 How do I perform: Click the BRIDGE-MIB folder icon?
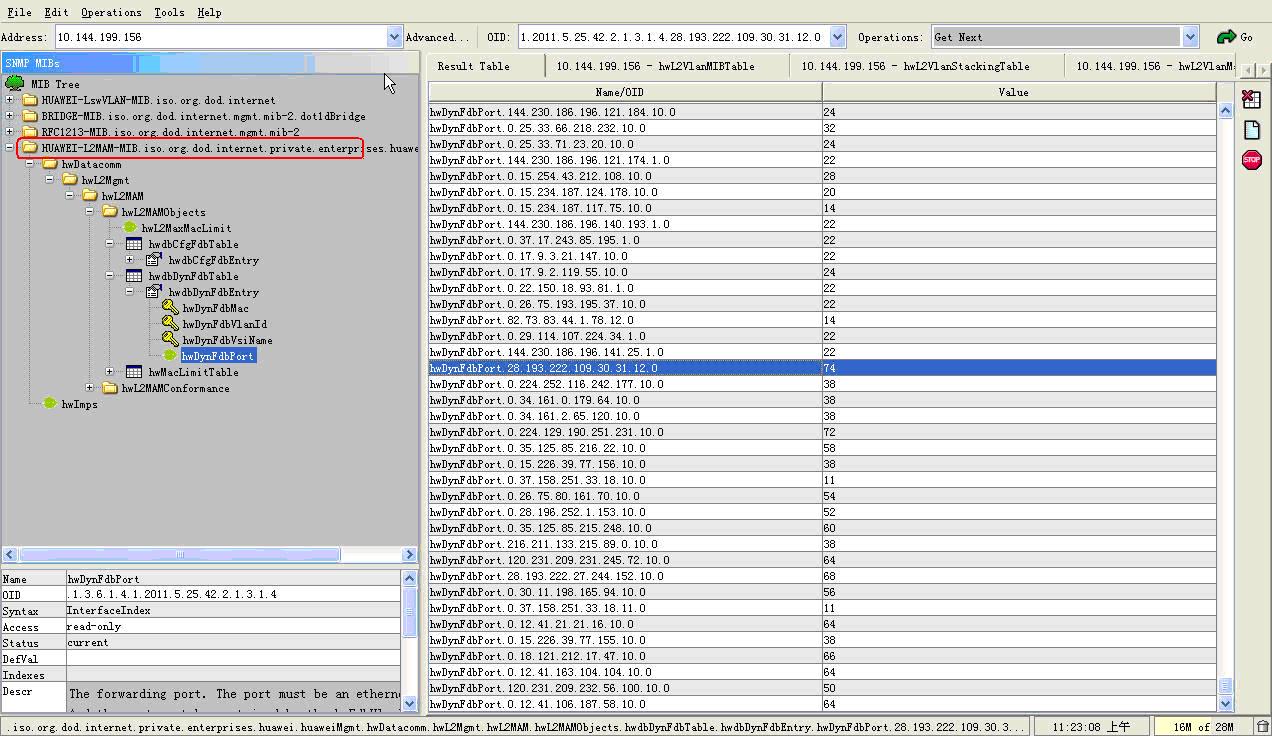pos(30,116)
